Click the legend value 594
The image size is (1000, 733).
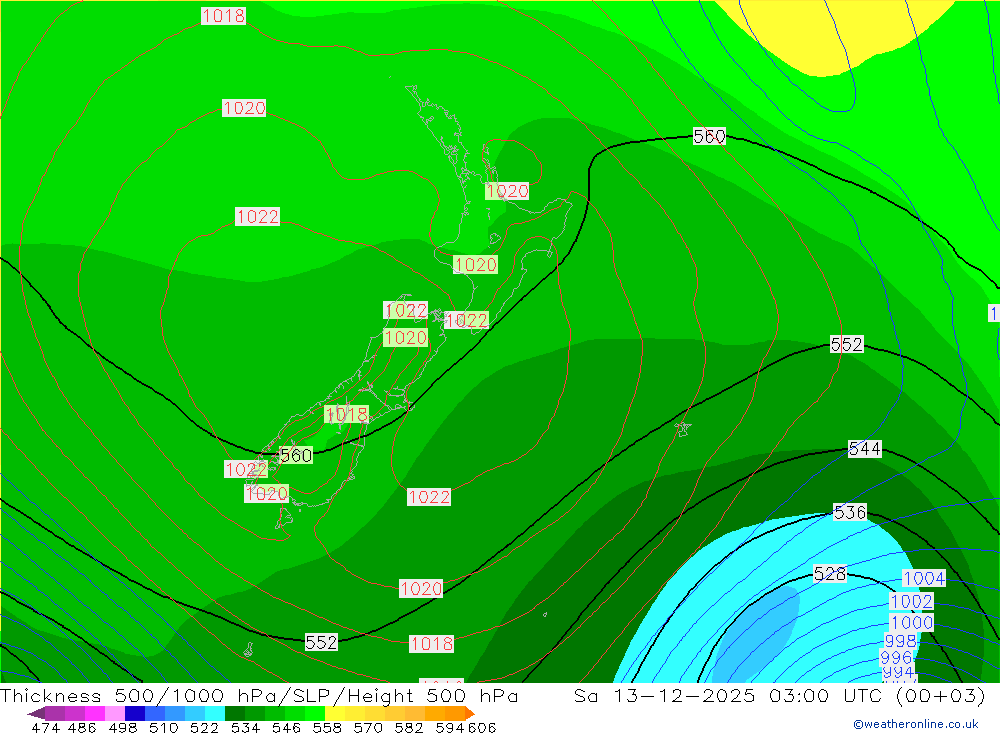pos(450,727)
